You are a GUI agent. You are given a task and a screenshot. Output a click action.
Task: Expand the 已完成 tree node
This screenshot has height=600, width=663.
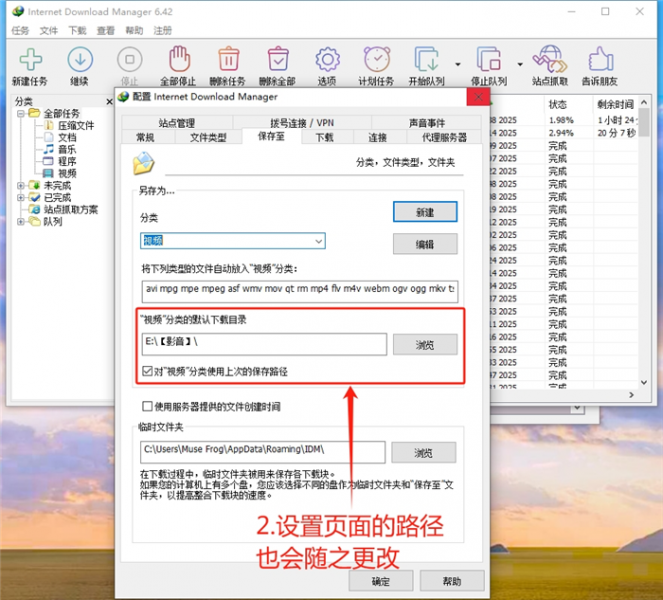pyautogui.click(x=20, y=197)
